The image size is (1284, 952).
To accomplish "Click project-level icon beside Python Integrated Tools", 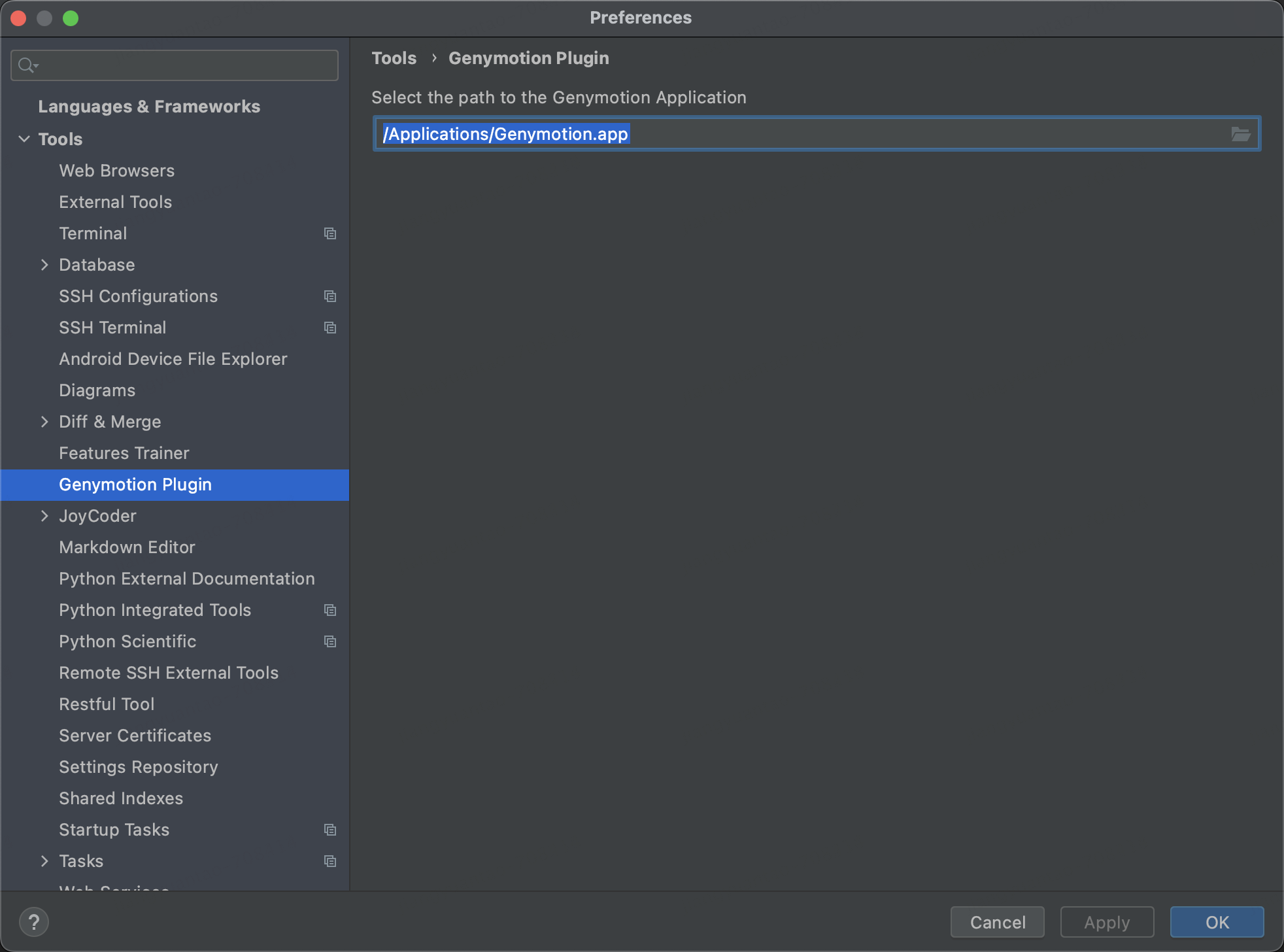I will click(330, 610).
